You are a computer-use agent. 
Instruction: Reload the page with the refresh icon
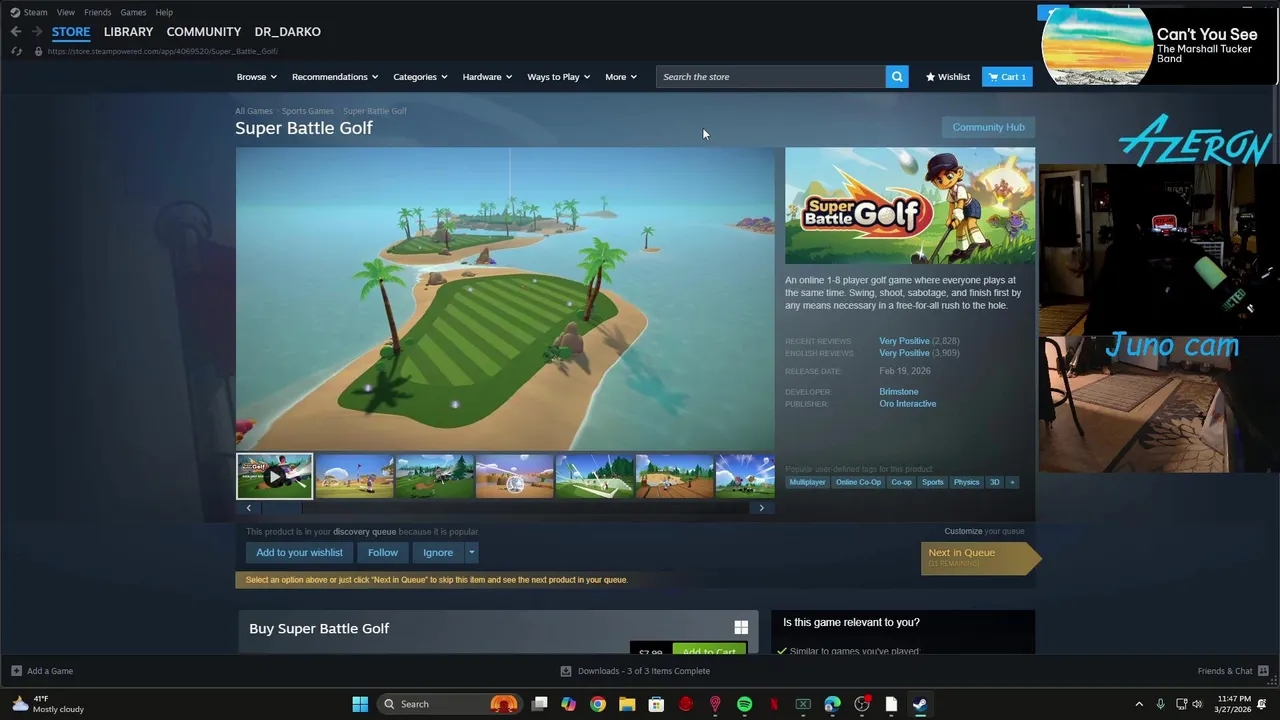(16, 51)
